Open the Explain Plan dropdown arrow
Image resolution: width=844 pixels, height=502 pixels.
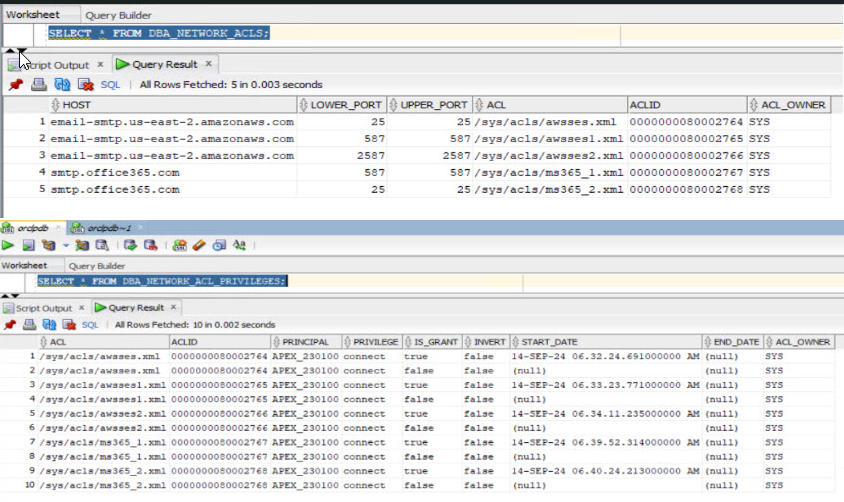pyautogui.click(x=67, y=245)
